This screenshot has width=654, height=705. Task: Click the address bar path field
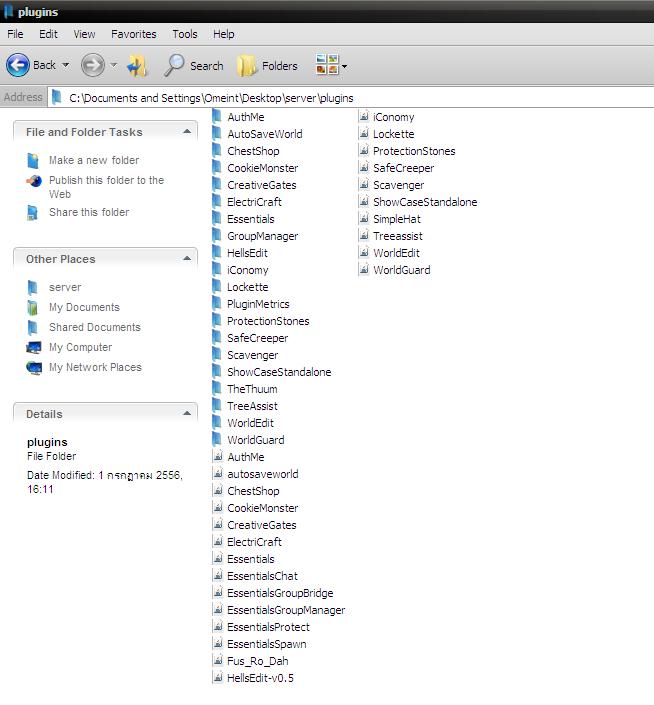tap(351, 98)
